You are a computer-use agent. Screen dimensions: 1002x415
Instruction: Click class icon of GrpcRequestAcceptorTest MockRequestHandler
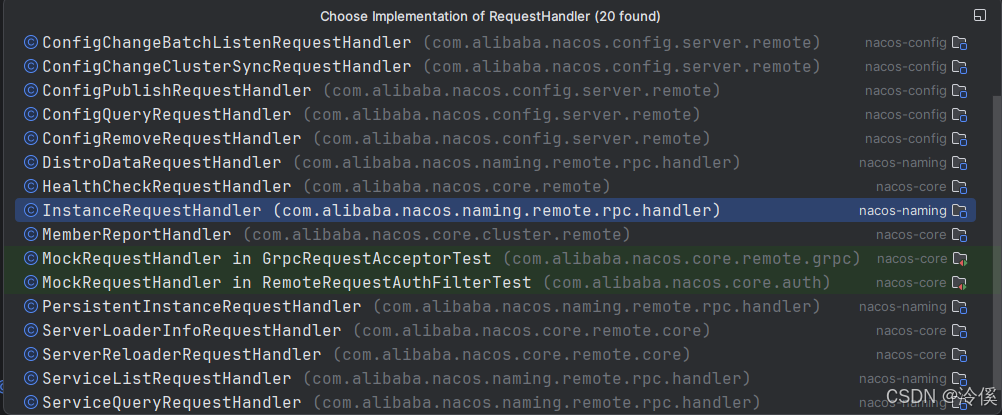31,258
